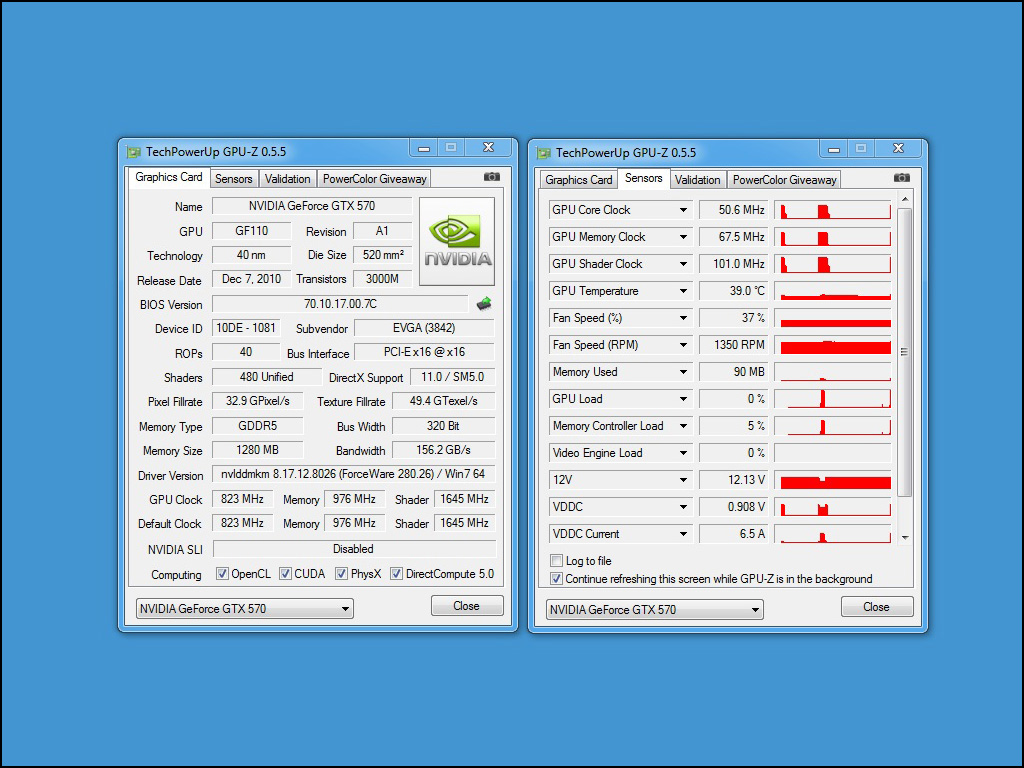Image resolution: width=1024 pixels, height=768 pixels.
Task: Open Memory Used sensor dropdown
Action: point(683,372)
